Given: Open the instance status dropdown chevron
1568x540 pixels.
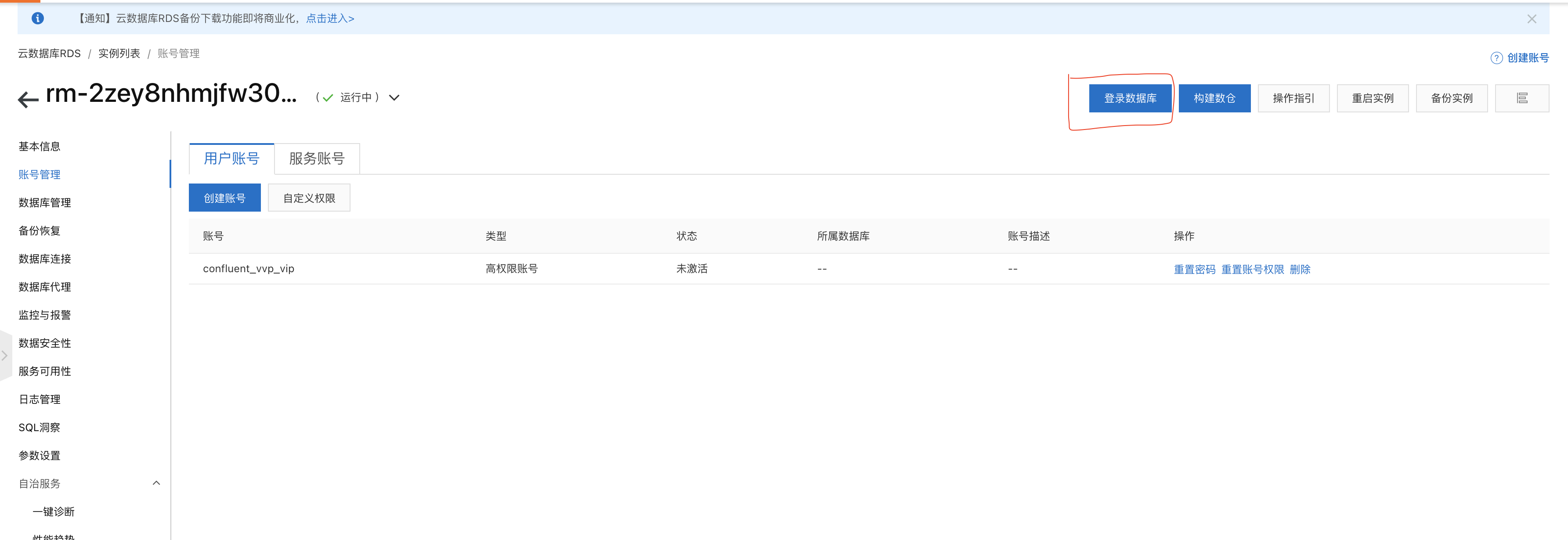Looking at the screenshot, I should coord(394,98).
